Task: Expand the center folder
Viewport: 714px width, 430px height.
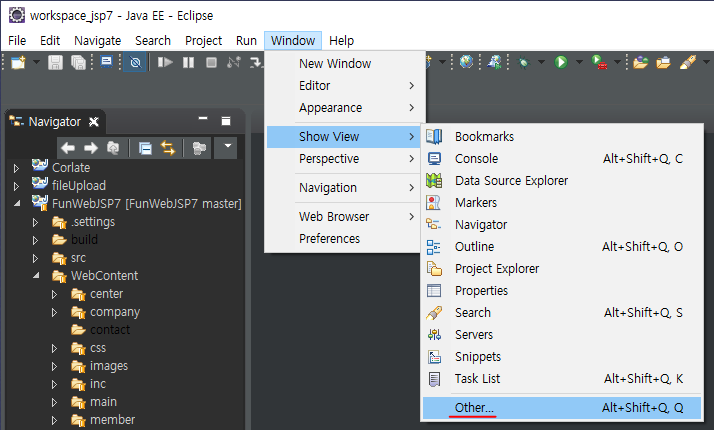Action: 54,294
